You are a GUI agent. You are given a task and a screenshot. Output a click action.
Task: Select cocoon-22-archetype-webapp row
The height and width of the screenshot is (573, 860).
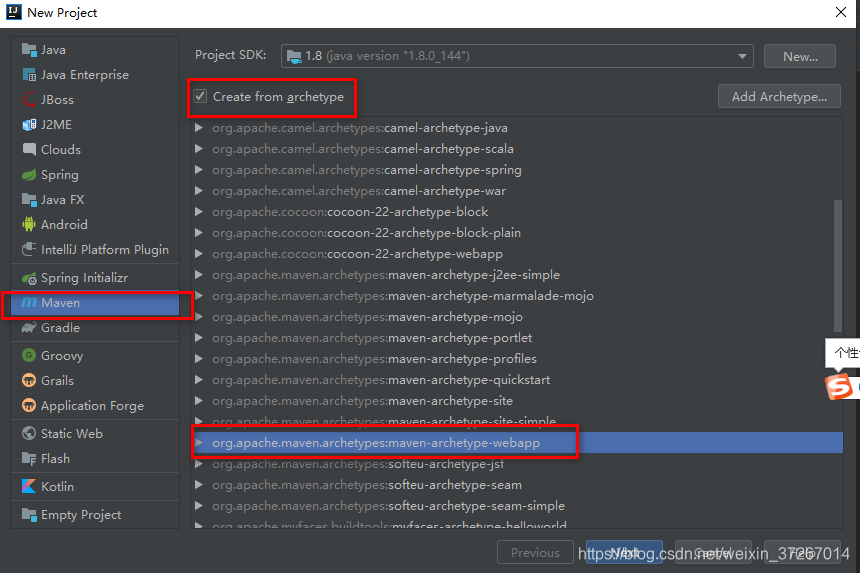tap(517, 254)
